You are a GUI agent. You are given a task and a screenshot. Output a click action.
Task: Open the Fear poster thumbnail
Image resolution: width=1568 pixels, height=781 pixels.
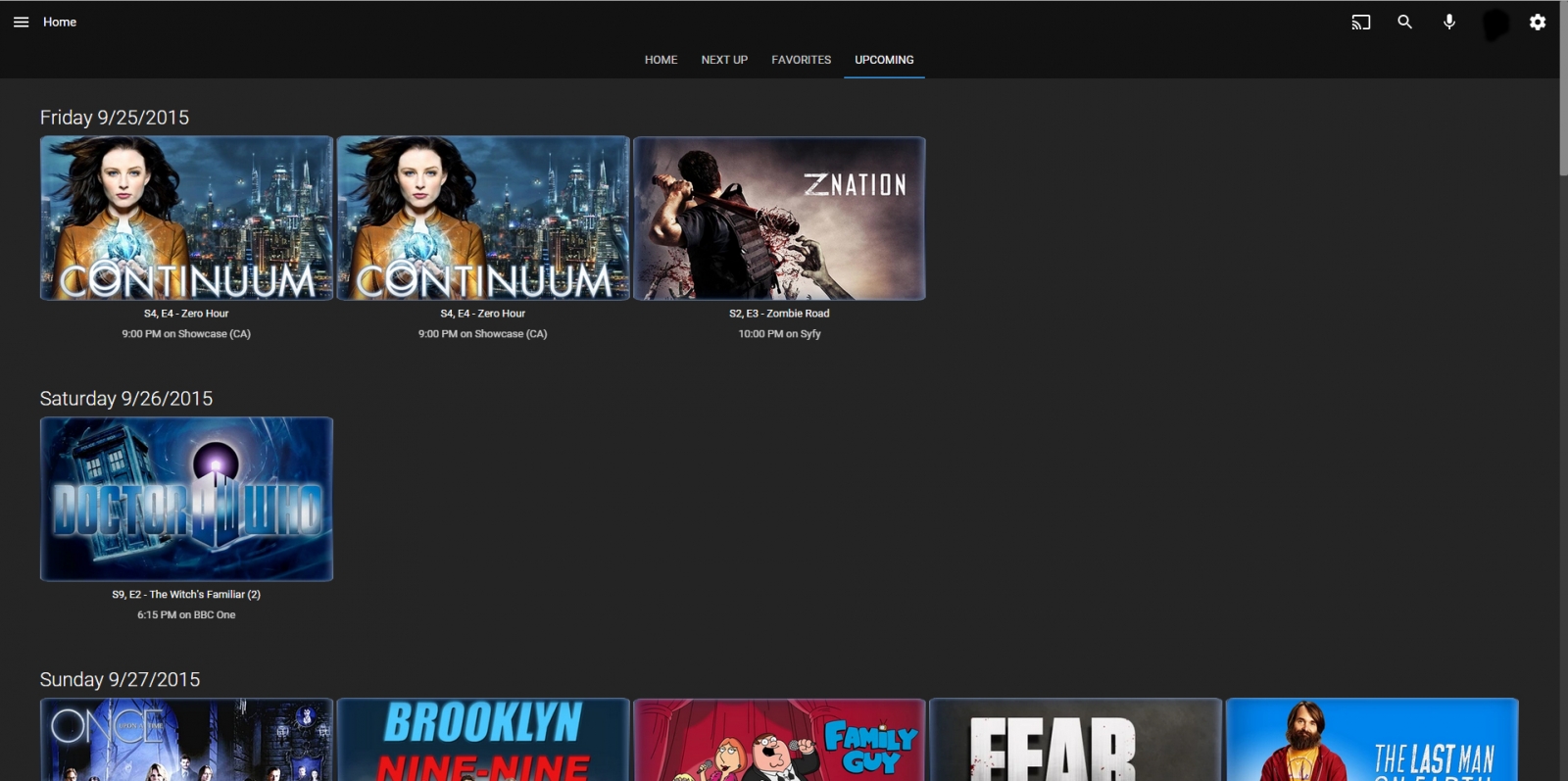(x=1075, y=739)
